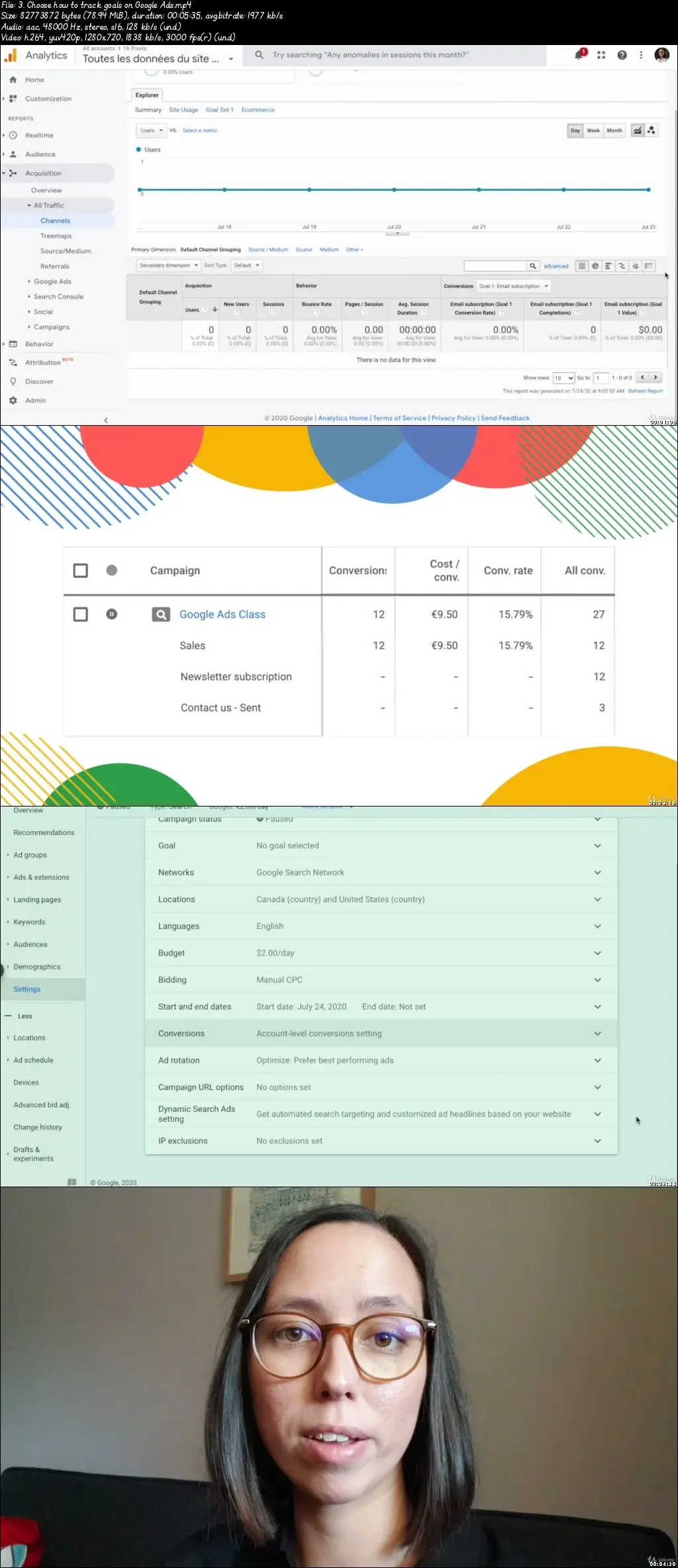Open the Goal 1: Email subscription dropdown
Screen dimensions: 678x1568
coord(514,286)
